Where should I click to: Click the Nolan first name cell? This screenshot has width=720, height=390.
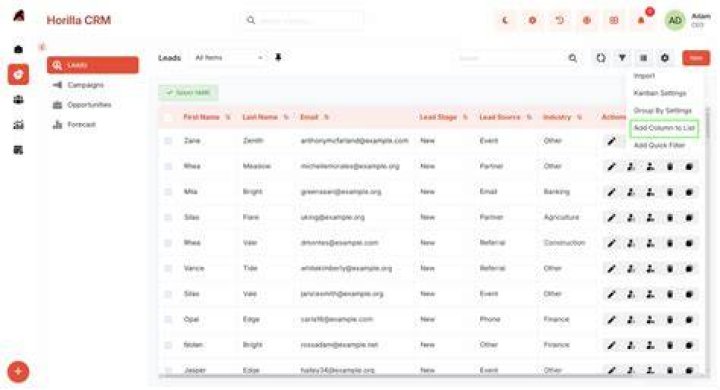point(193,345)
